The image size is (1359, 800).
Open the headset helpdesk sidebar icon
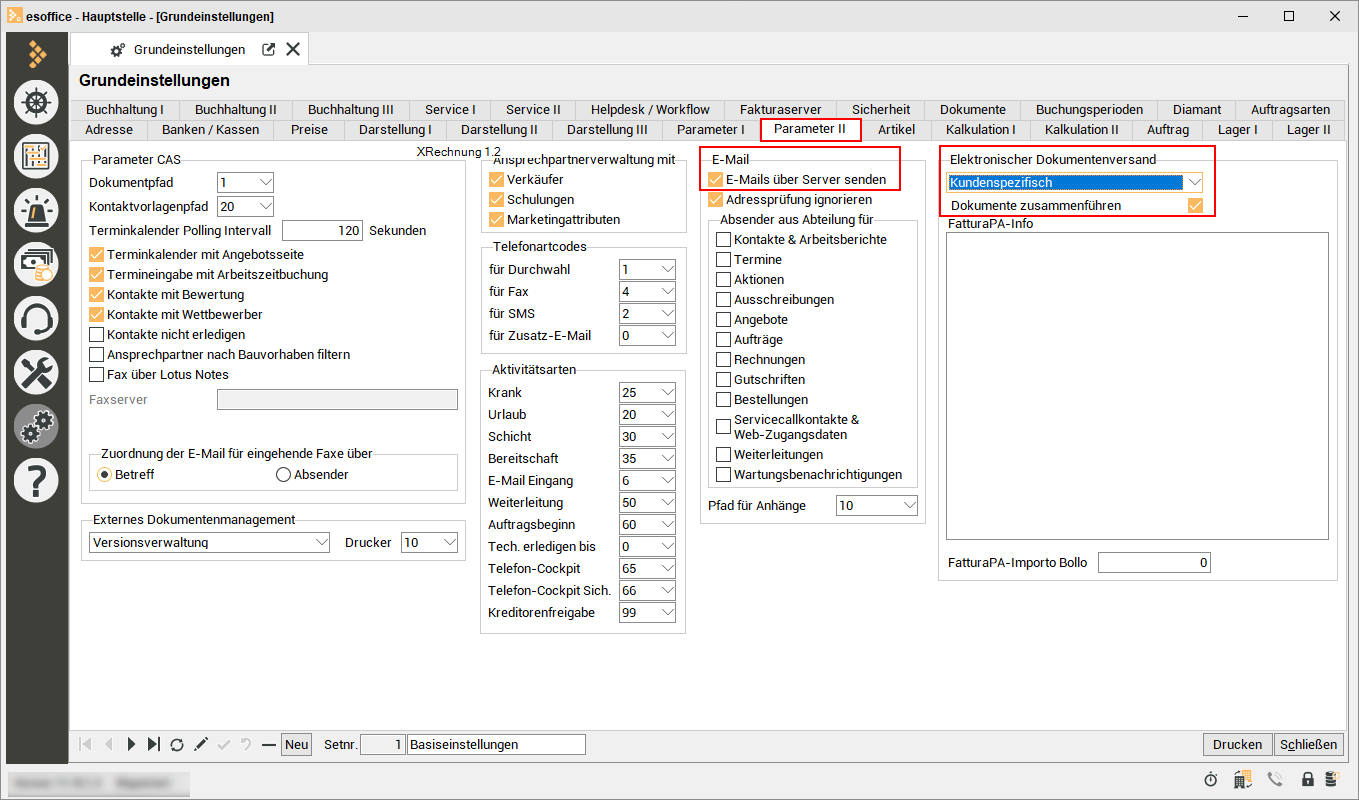(37, 318)
